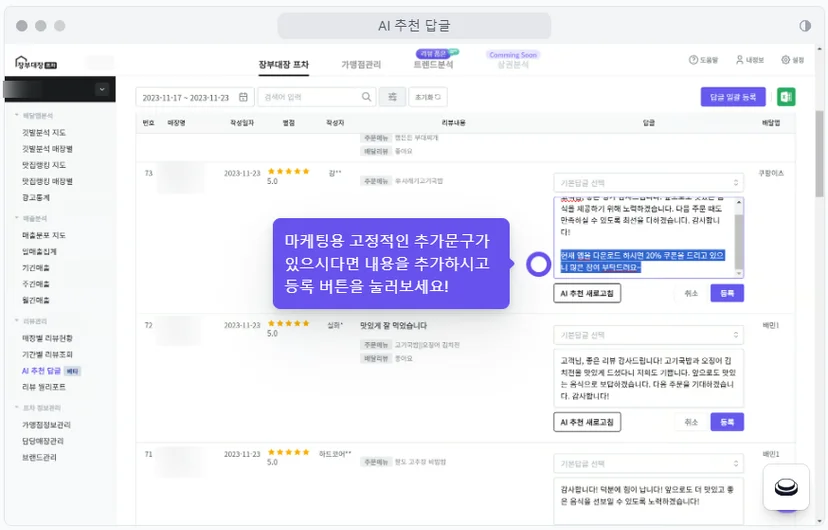
Task: Click 답글 일괄 등록 button
Action: tap(733, 97)
